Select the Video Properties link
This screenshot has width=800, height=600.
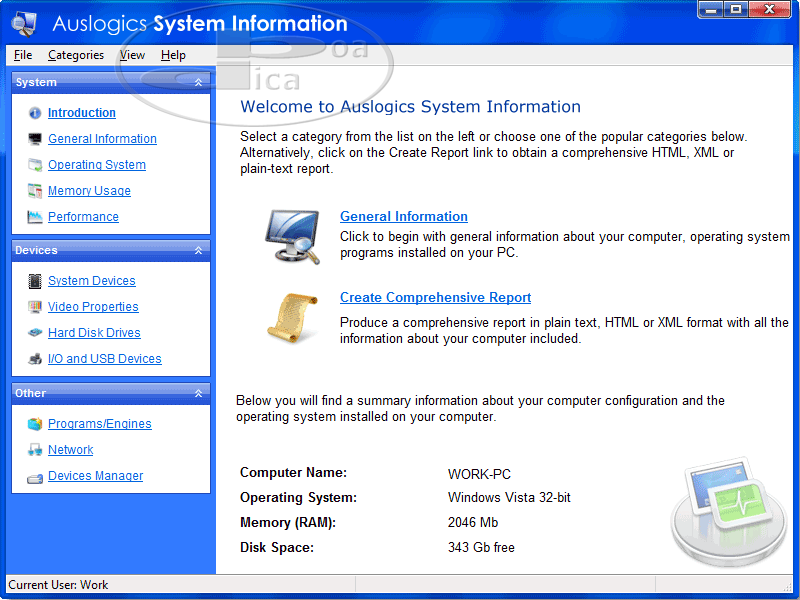(x=93, y=307)
